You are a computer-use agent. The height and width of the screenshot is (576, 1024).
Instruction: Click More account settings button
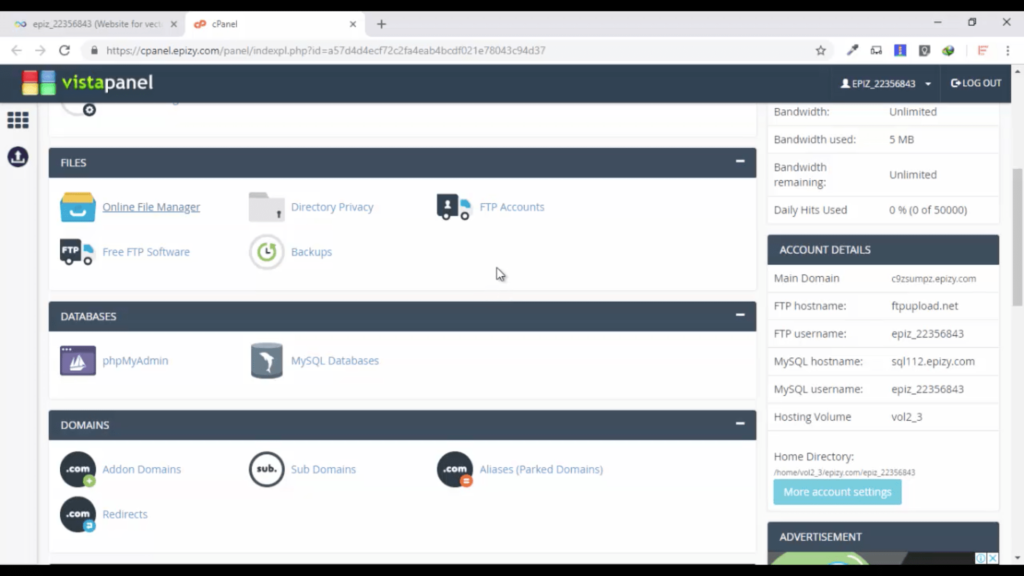[837, 492]
